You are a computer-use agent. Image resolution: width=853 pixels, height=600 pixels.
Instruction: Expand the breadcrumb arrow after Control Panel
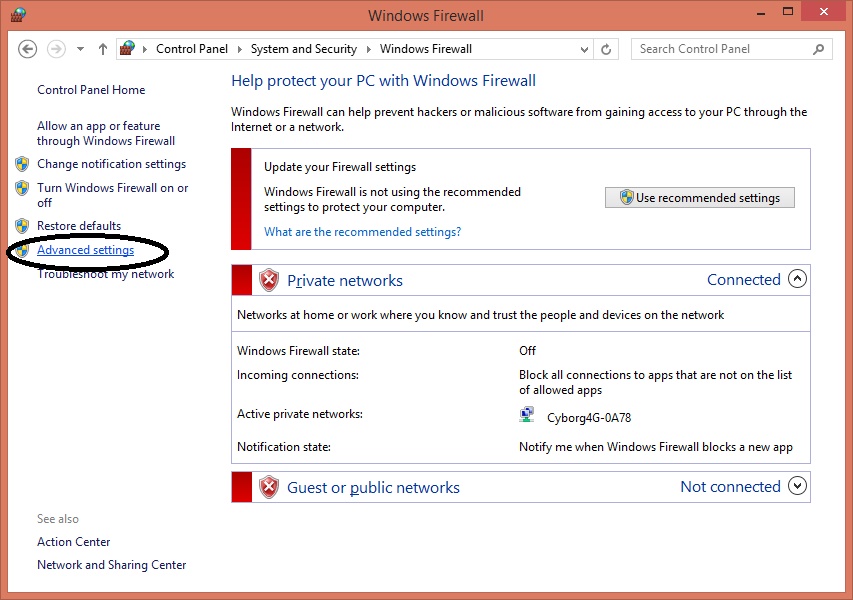pos(239,50)
